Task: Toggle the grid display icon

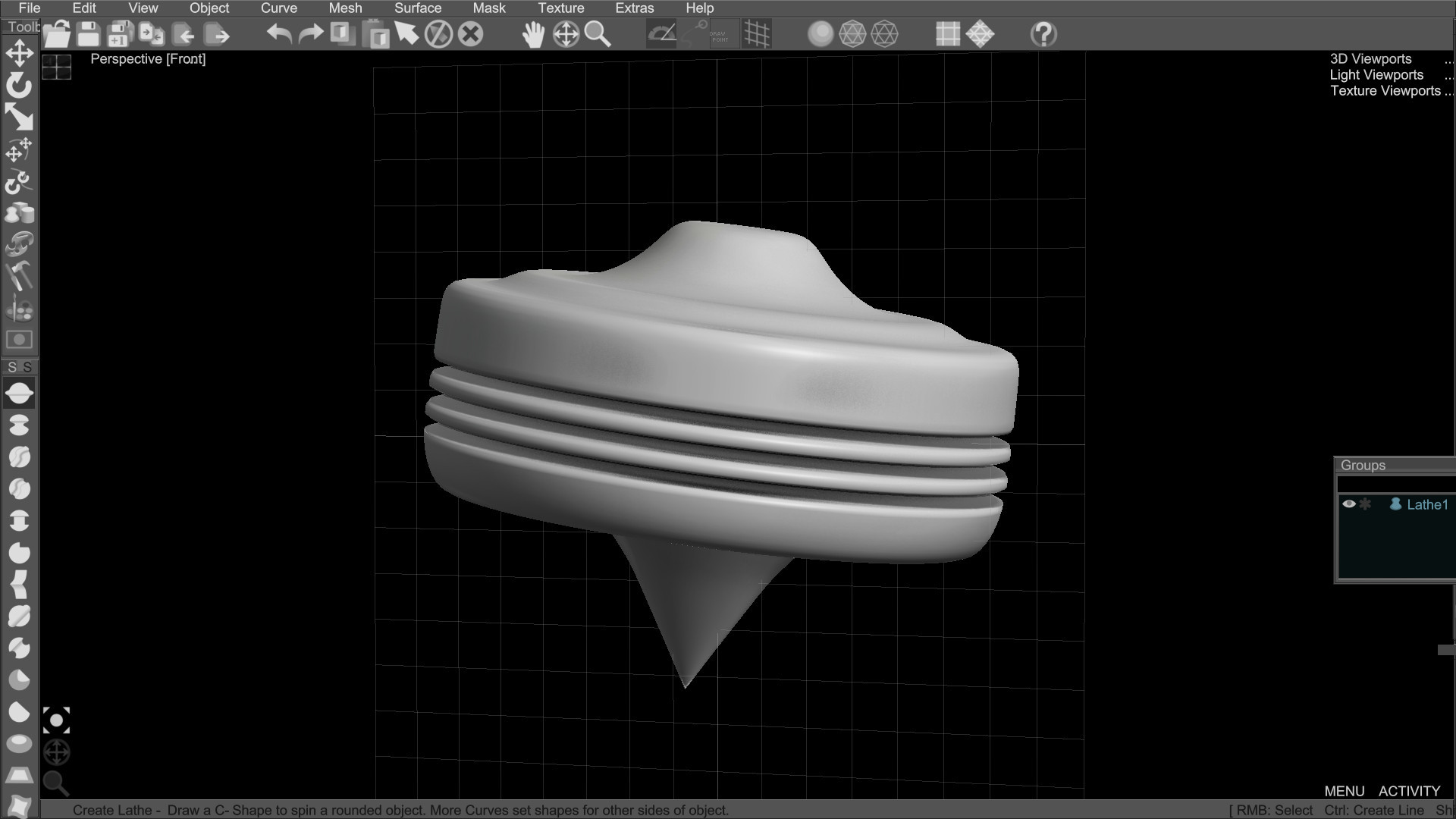Action: click(x=757, y=33)
